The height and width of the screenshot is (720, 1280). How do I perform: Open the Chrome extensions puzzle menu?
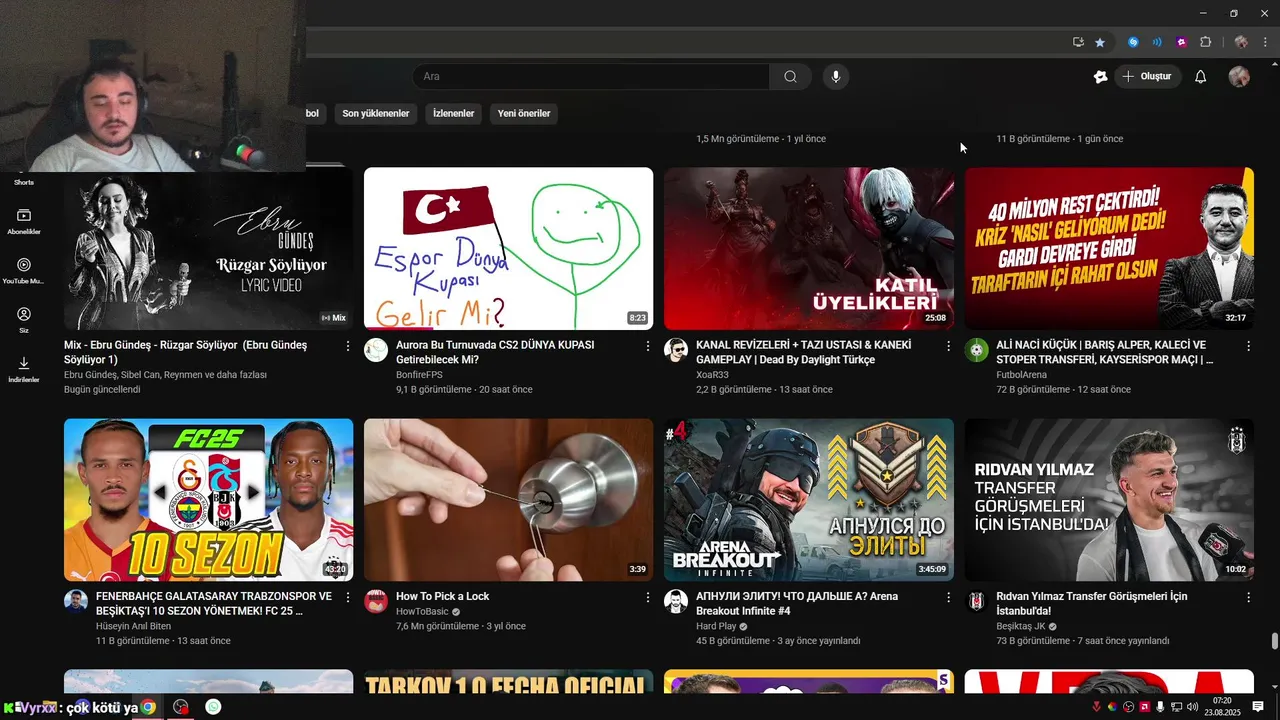point(1205,42)
